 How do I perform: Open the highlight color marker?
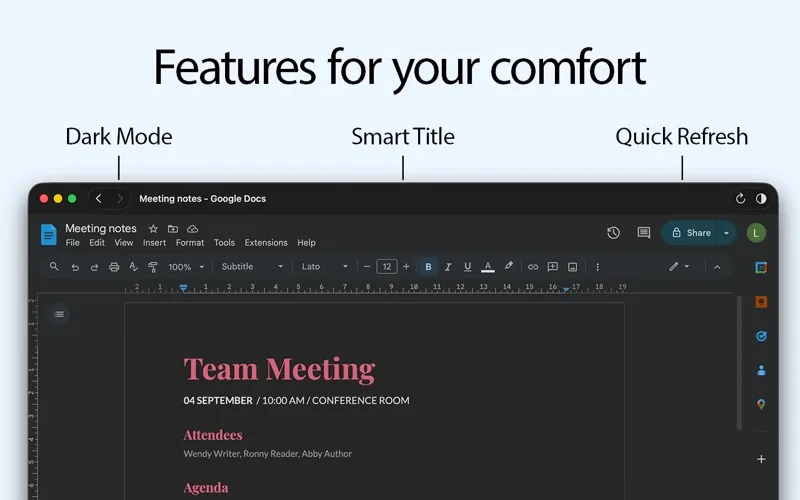point(509,266)
